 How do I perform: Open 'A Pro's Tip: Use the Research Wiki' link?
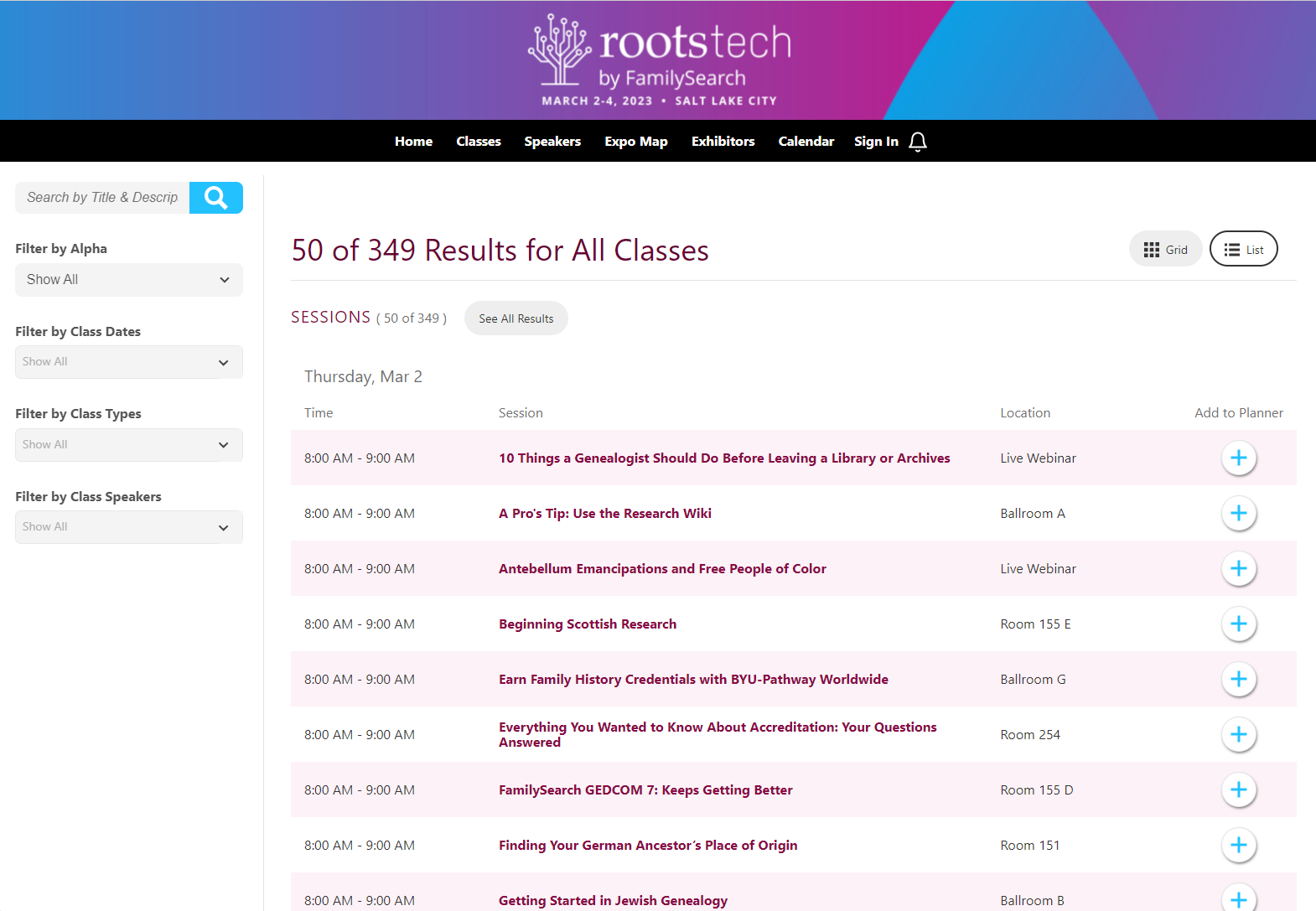pyautogui.click(x=605, y=514)
